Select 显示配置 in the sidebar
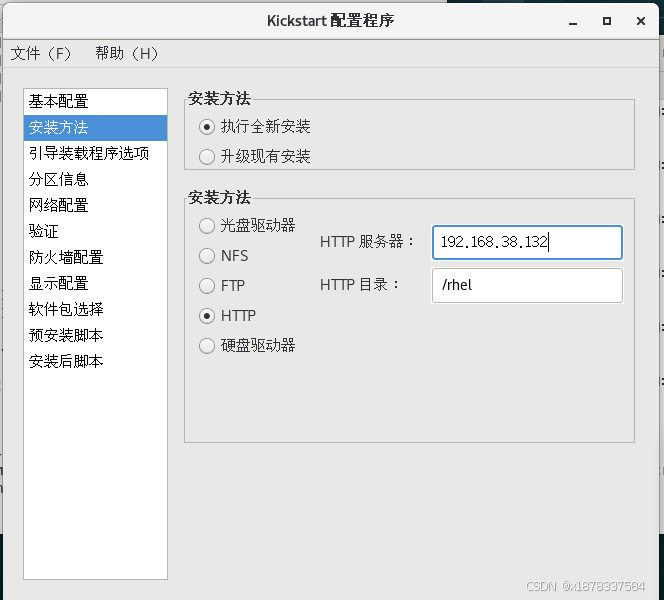This screenshot has width=664, height=600. 95,283
